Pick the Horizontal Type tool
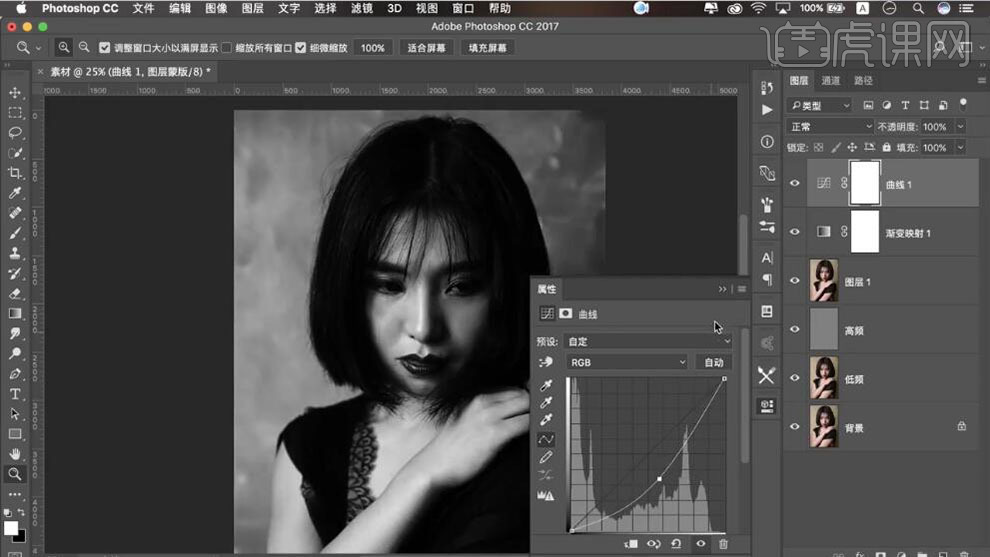 [15, 394]
